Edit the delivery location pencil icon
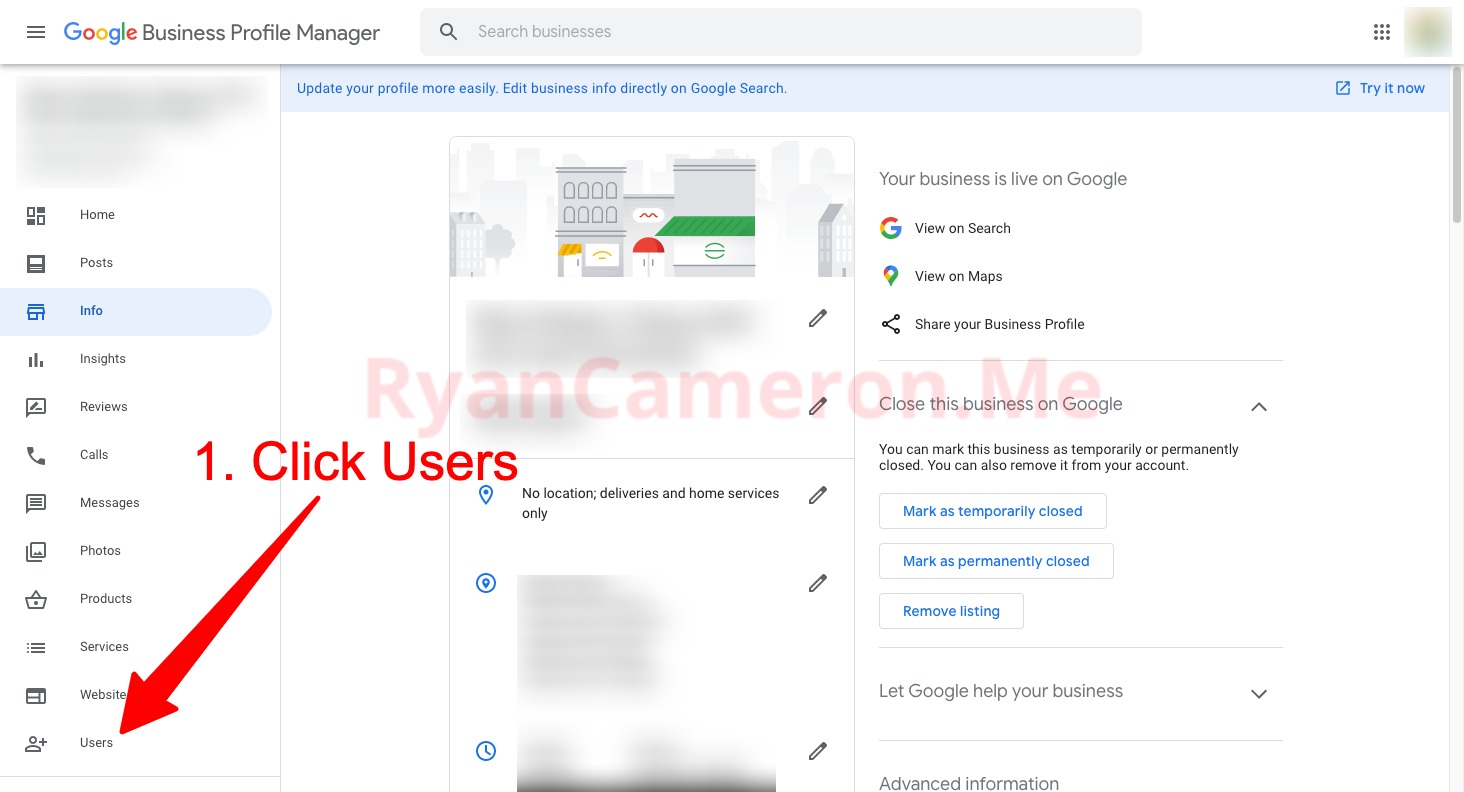 pos(818,495)
